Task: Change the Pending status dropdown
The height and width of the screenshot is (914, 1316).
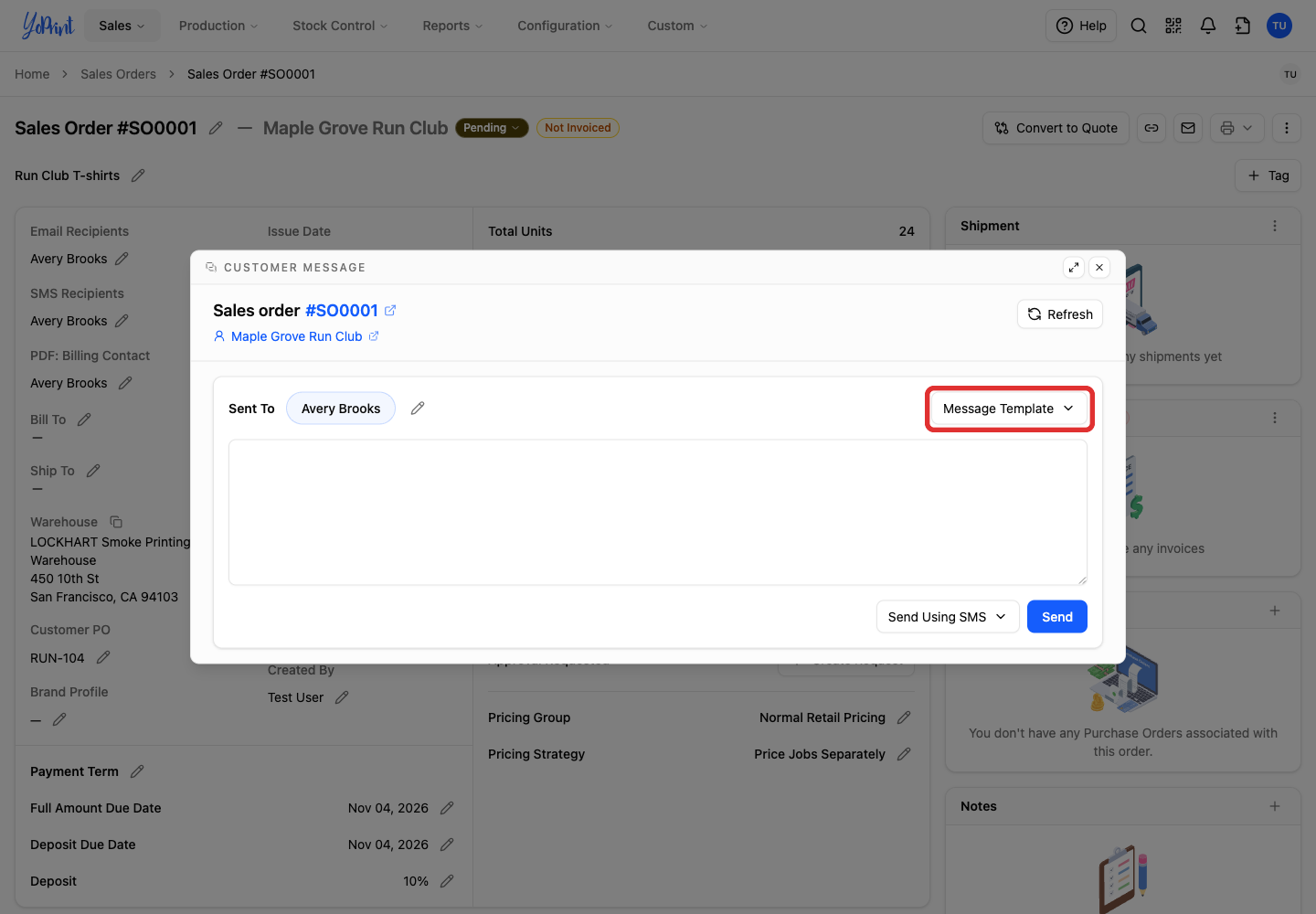Action: click(x=492, y=128)
